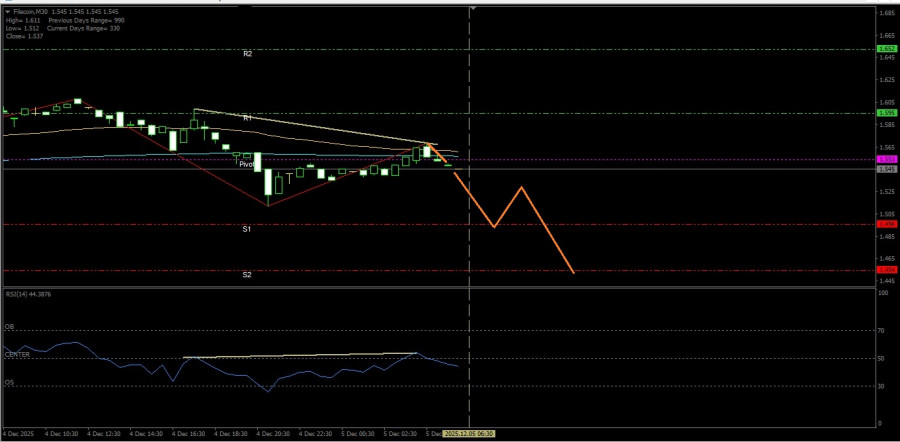Click the 4 Dec 20:30 time axis label
900x442 pixels.
point(272,434)
